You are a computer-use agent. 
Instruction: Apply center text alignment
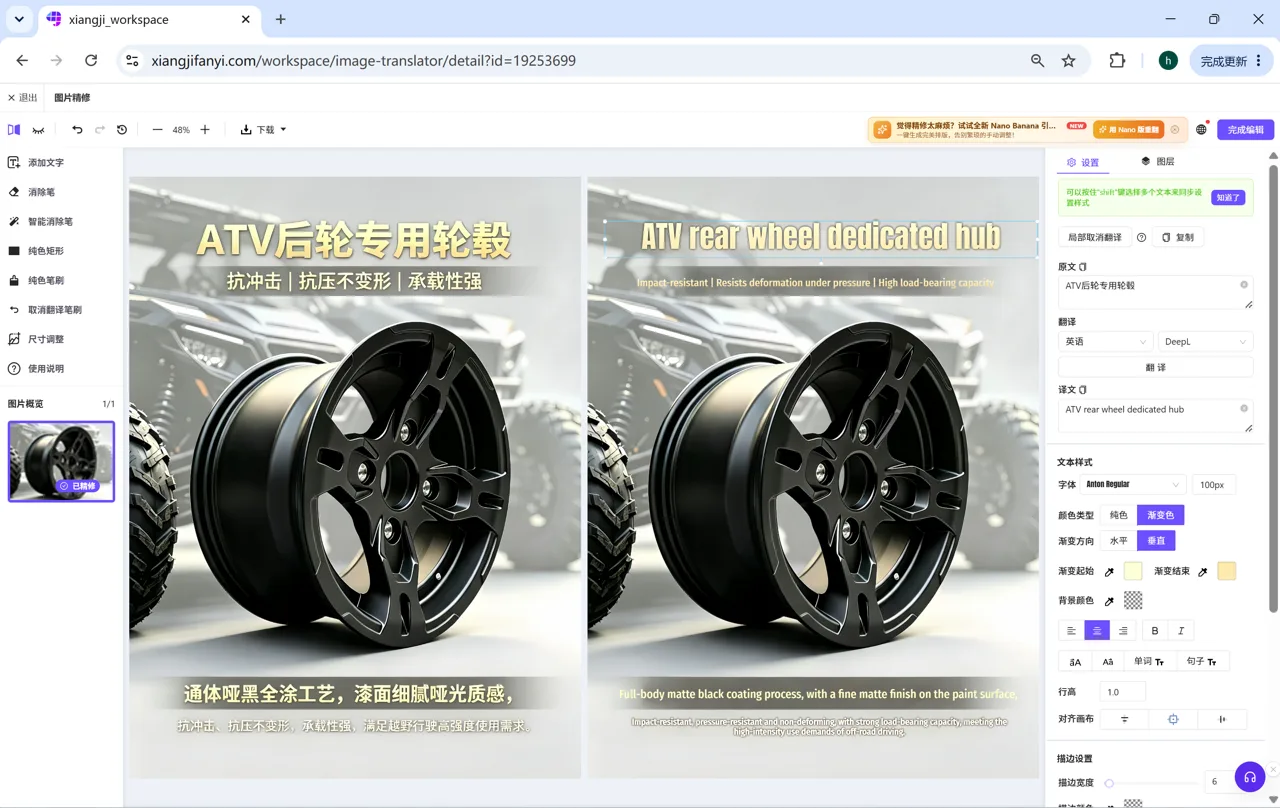point(1097,631)
